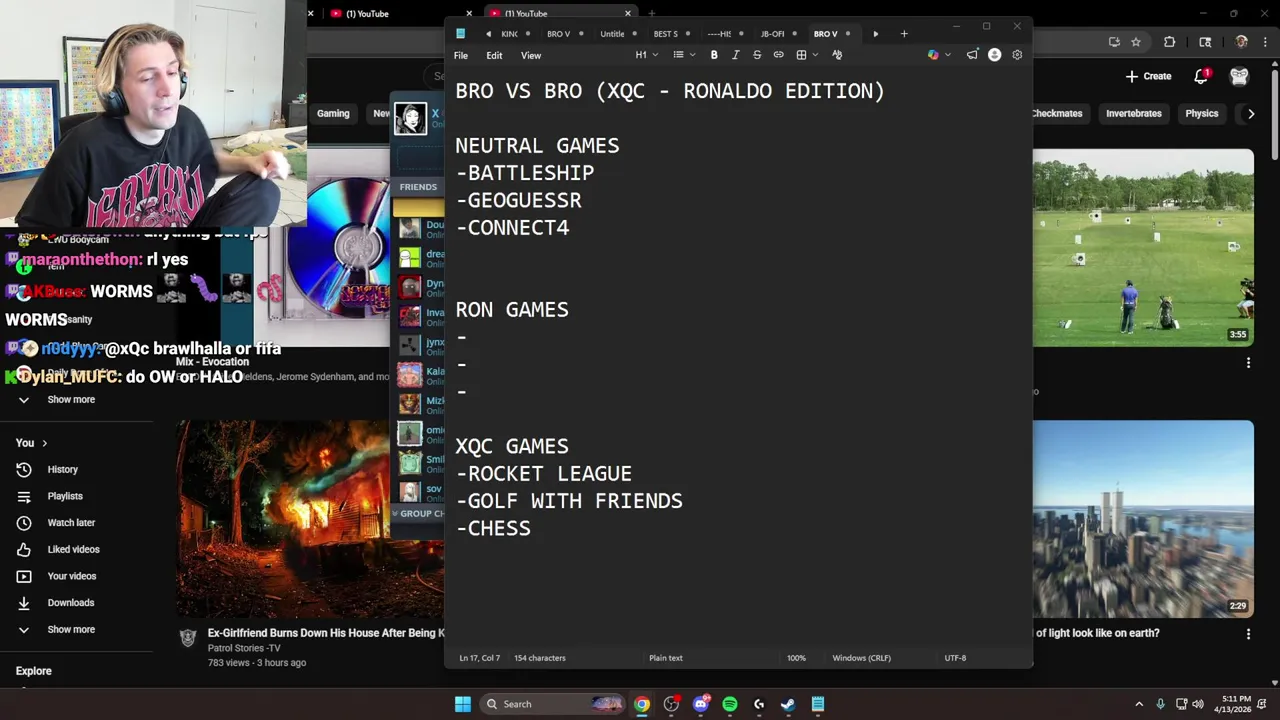Click the Windows taskbar Search box
The width and height of the screenshot is (1280, 720).
551,704
